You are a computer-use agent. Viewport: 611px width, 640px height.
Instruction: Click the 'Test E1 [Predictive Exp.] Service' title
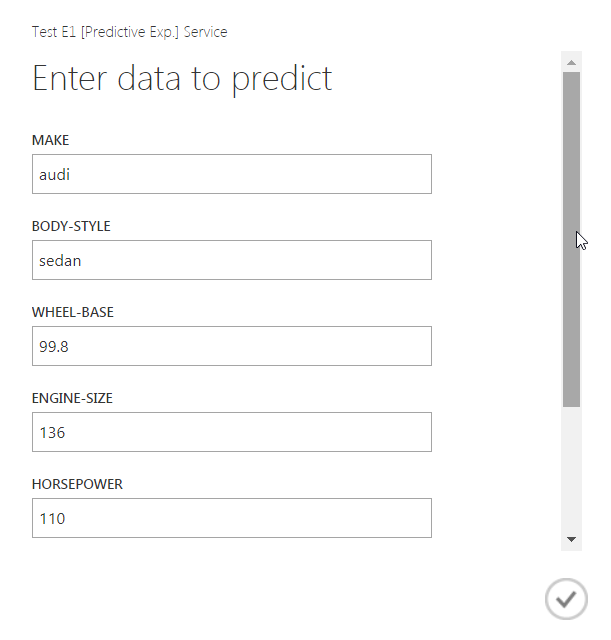click(130, 32)
